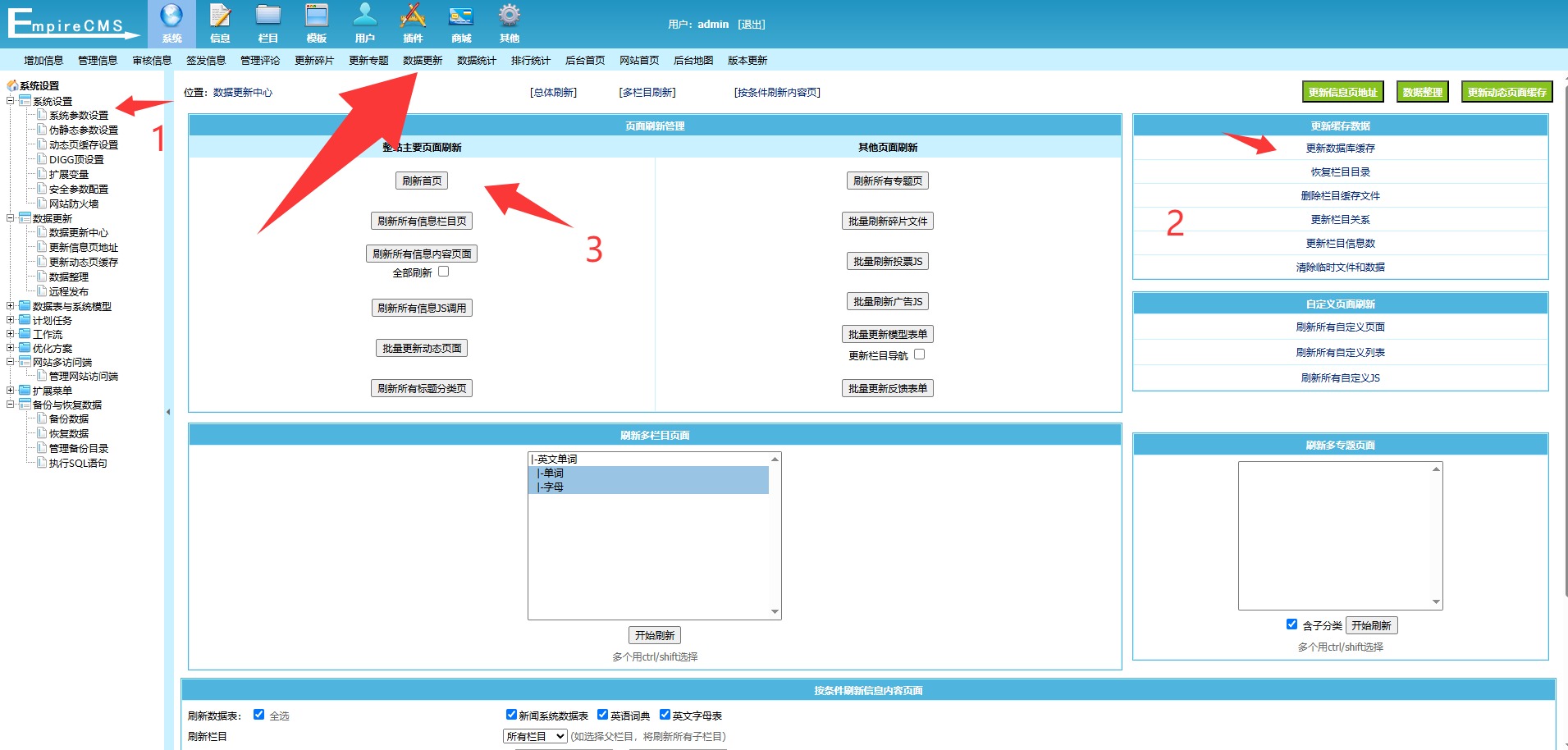Click 更新碎片 in the secondary menu bar

(314, 61)
